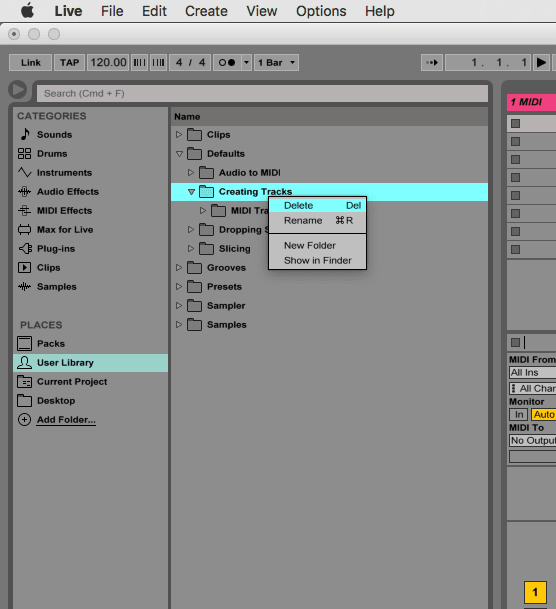
Task: Choose Delete from the context menu
Action: 318,205
